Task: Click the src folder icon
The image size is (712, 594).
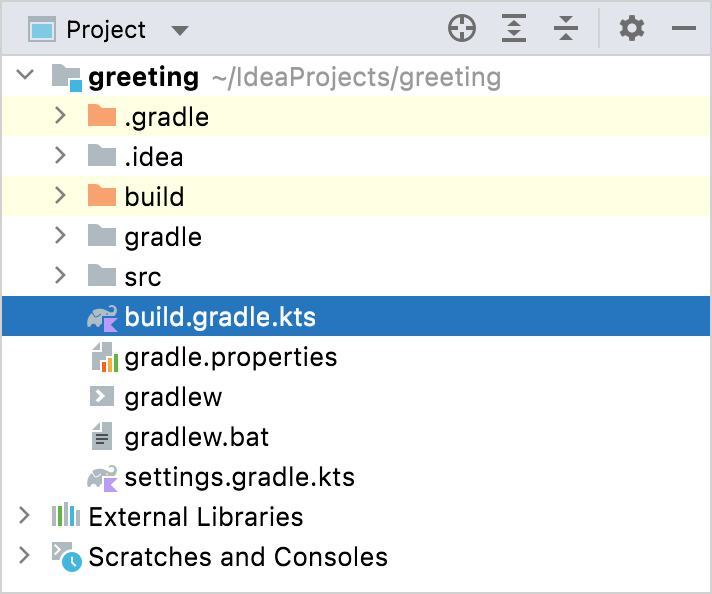Action: 102,275
